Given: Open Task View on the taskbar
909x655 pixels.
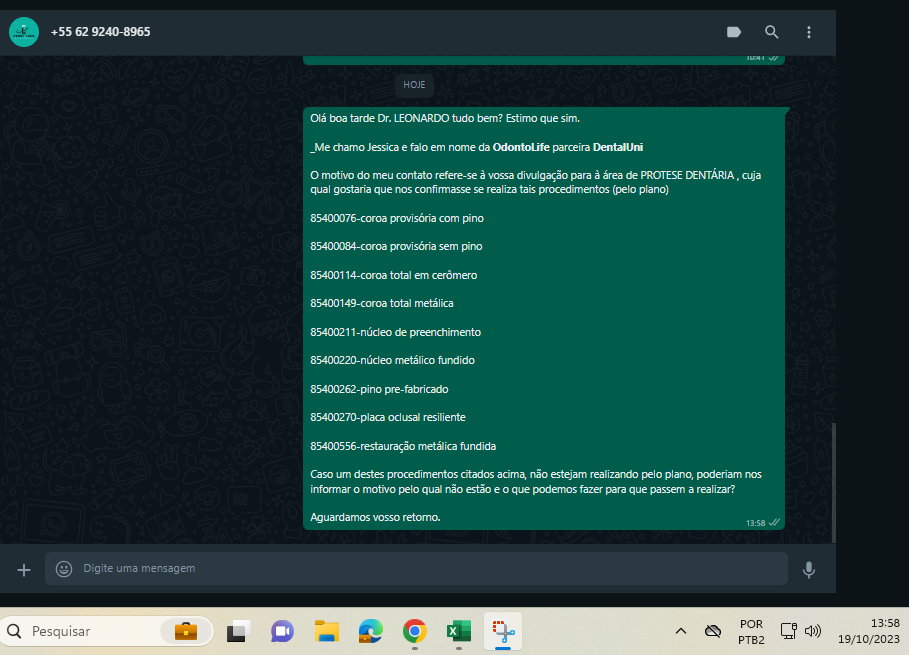Looking at the screenshot, I should point(238,631).
